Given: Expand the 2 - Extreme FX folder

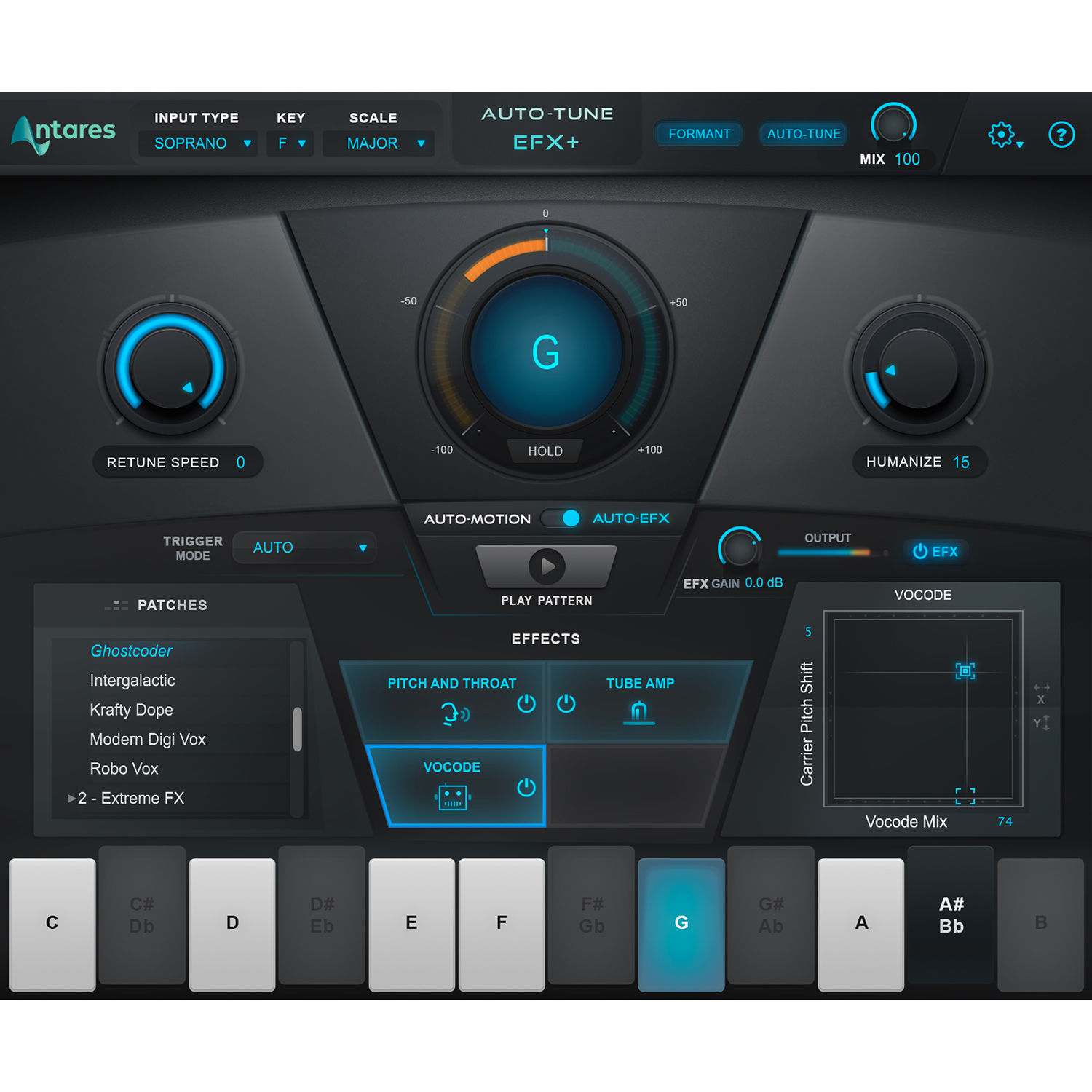Looking at the screenshot, I should coord(71,799).
